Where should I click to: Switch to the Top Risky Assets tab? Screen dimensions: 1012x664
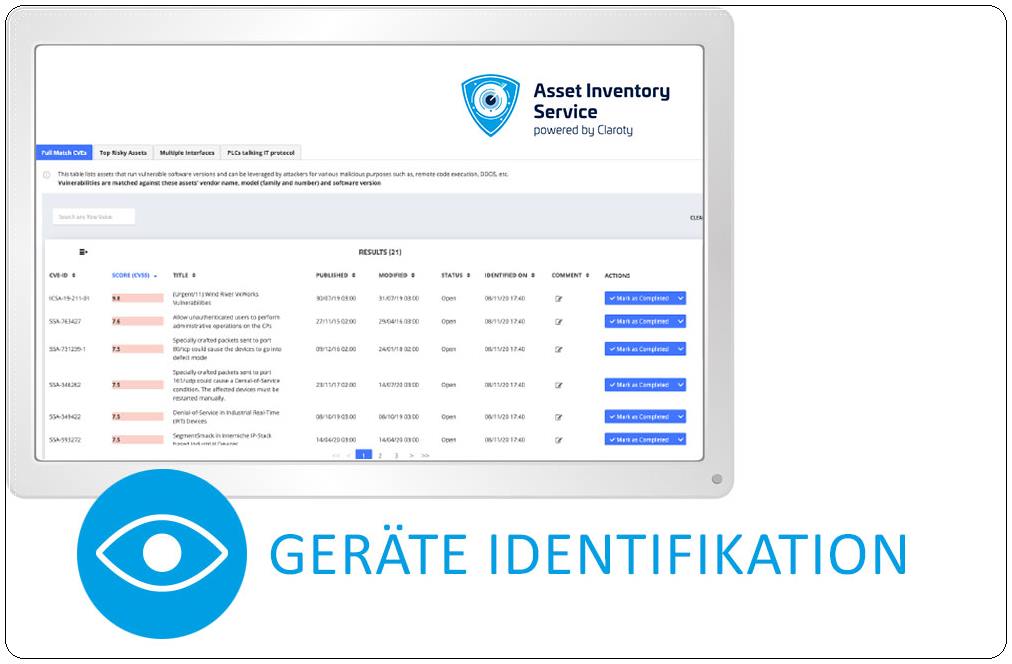pyautogui.click(x=123, y=153)
